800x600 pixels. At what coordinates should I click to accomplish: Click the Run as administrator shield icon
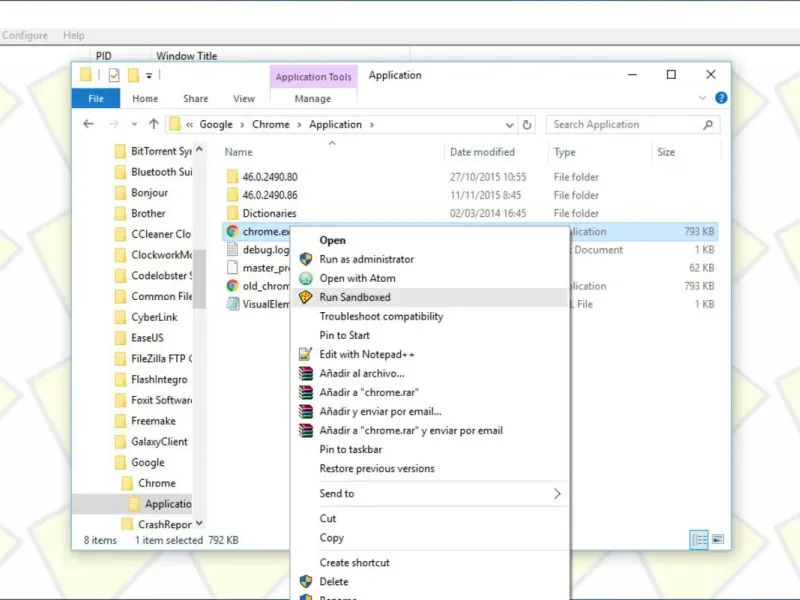(x=306, y=259)
